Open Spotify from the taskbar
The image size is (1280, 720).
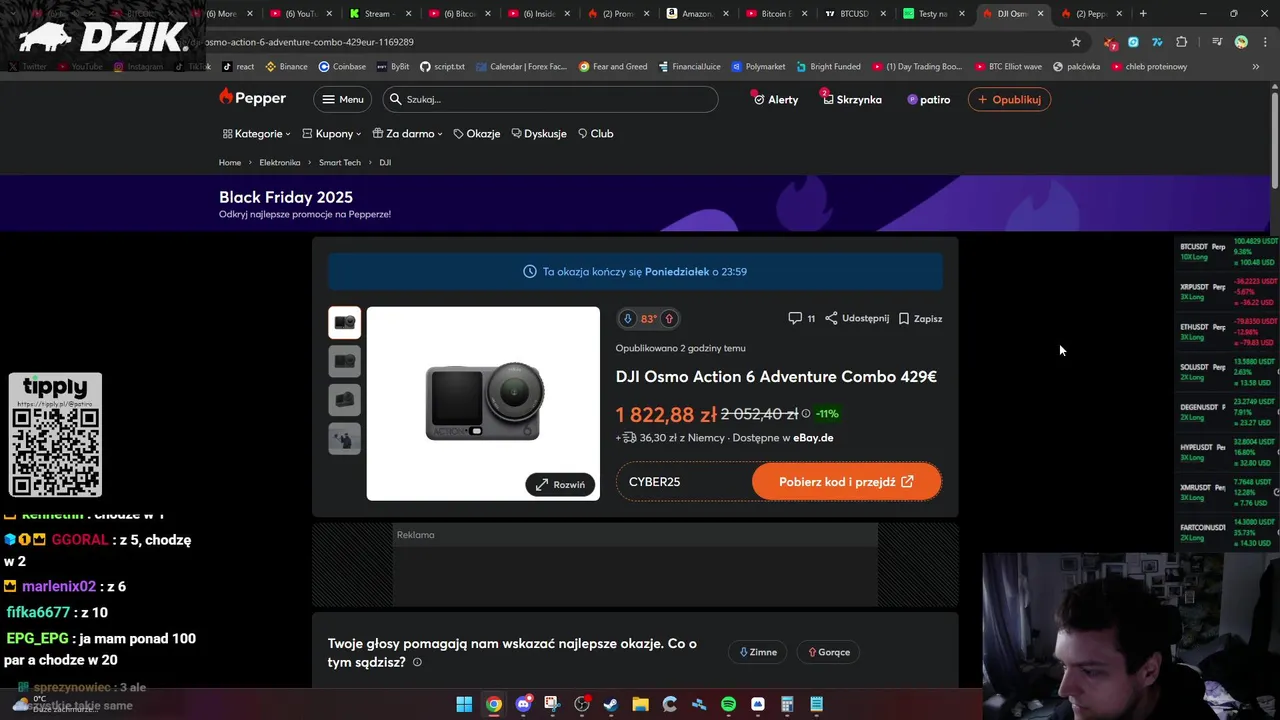tap(728, 704)
